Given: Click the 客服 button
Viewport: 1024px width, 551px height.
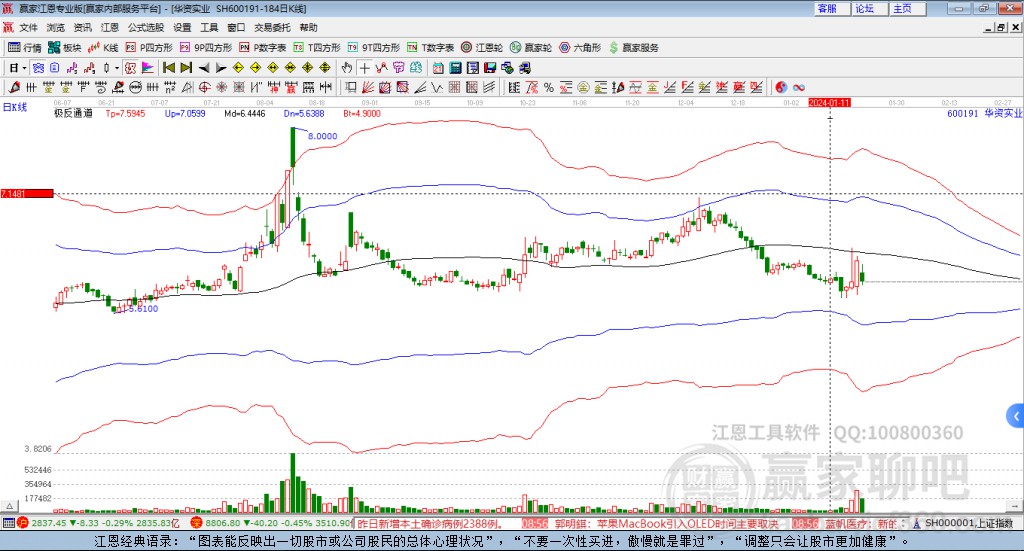Looking at the screenshot, I should tap(832, 8).
